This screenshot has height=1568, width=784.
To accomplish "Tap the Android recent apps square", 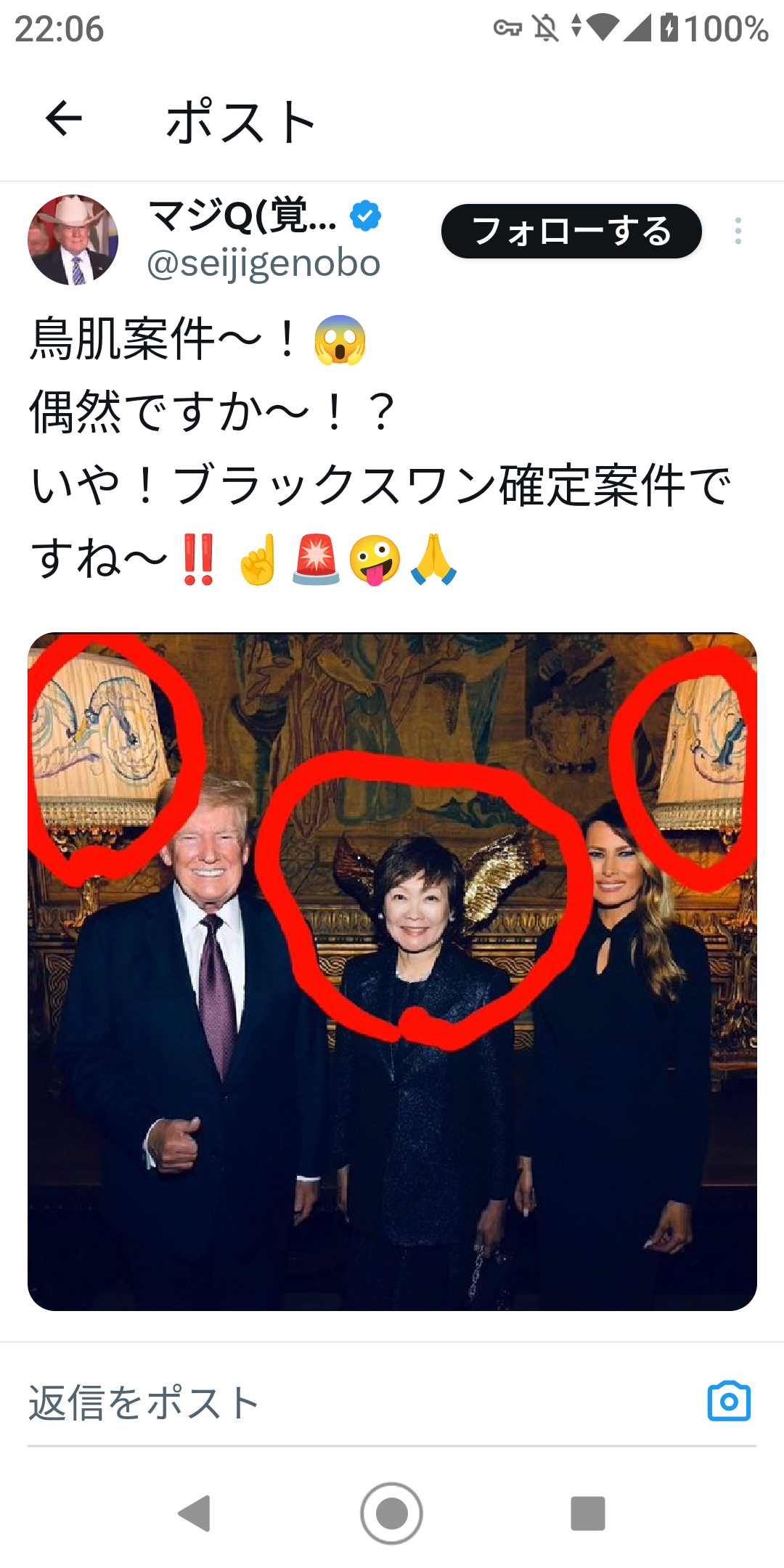I will tap(588, 1514).
